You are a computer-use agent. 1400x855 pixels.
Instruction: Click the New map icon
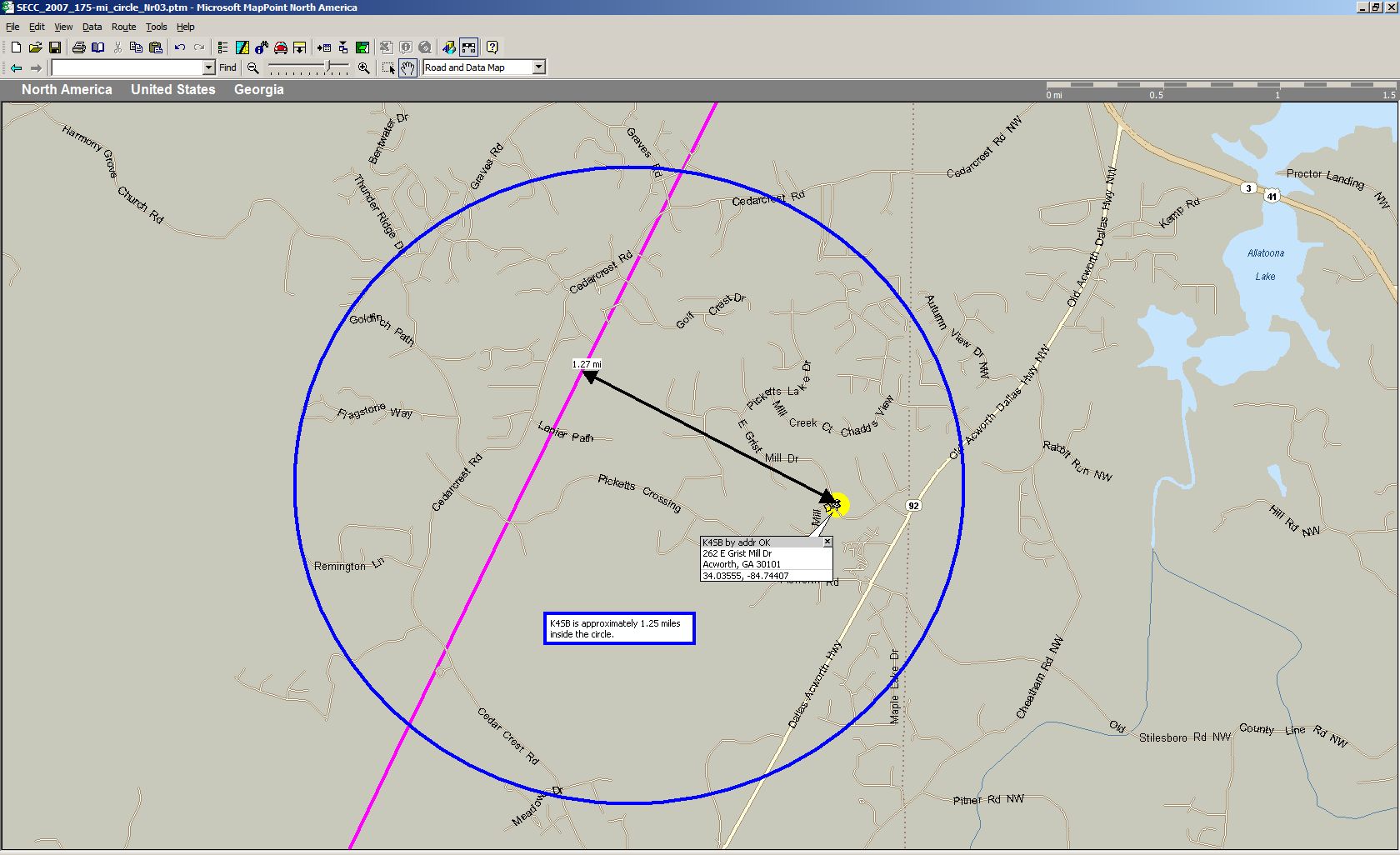click(16, 47)
